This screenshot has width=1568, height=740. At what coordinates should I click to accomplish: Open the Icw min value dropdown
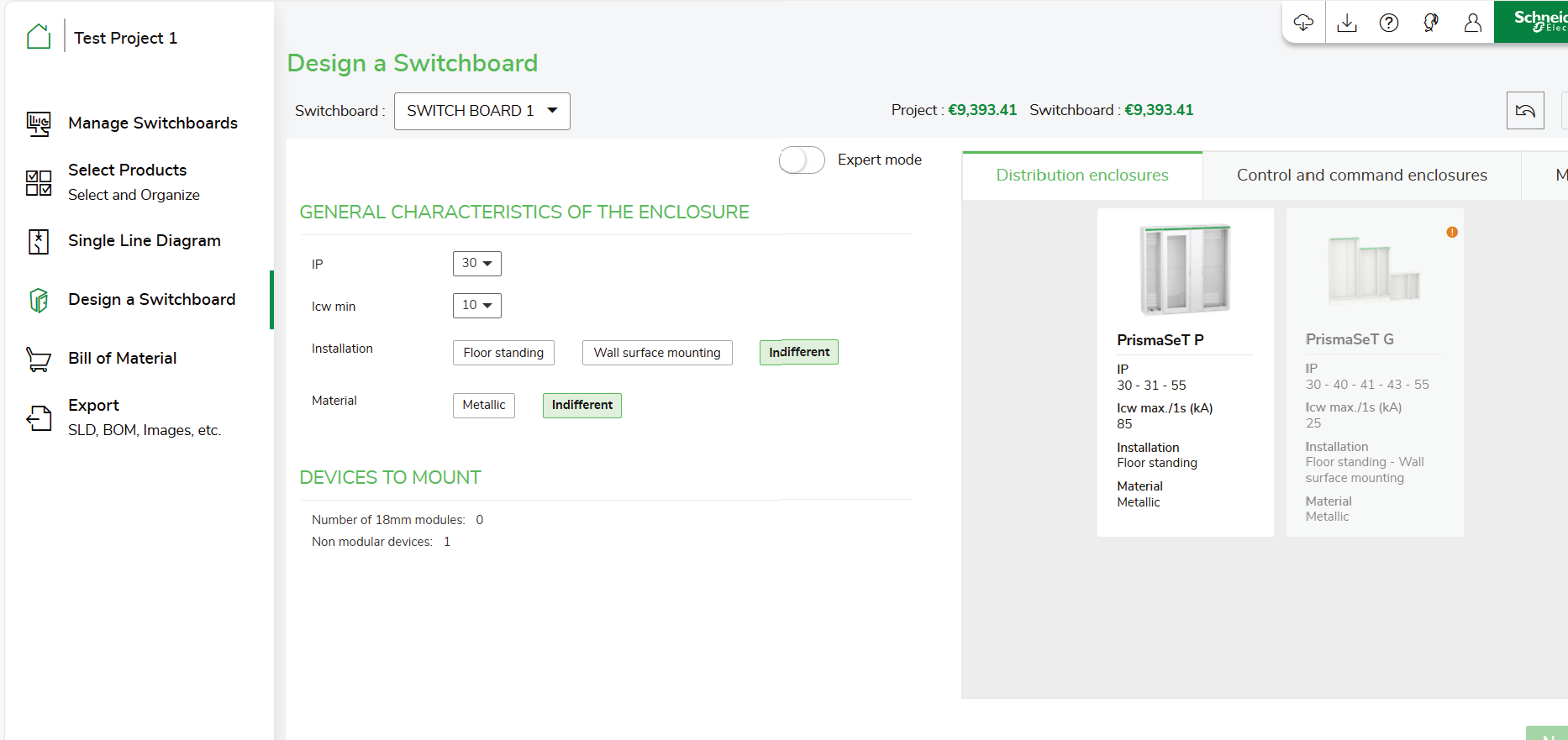click(477, 305)
